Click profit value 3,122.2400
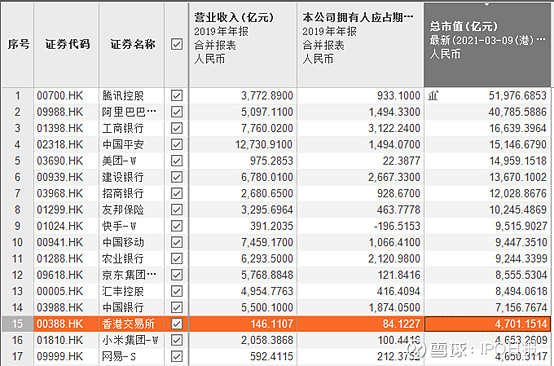This screenshot has height=366, width=554. [x=394, y=128]
